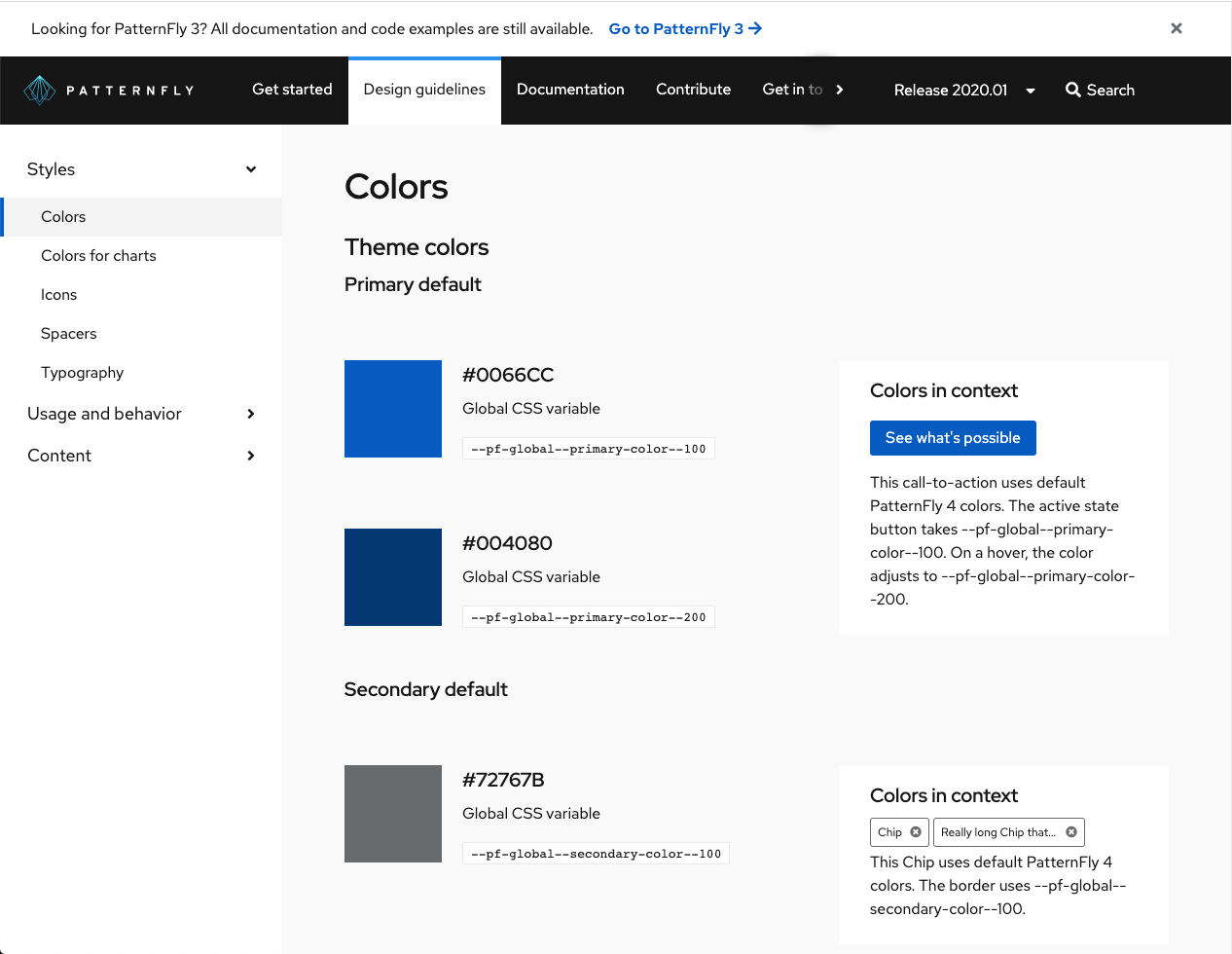
Task: Select the Design guidelines tab
Action: 424,90
